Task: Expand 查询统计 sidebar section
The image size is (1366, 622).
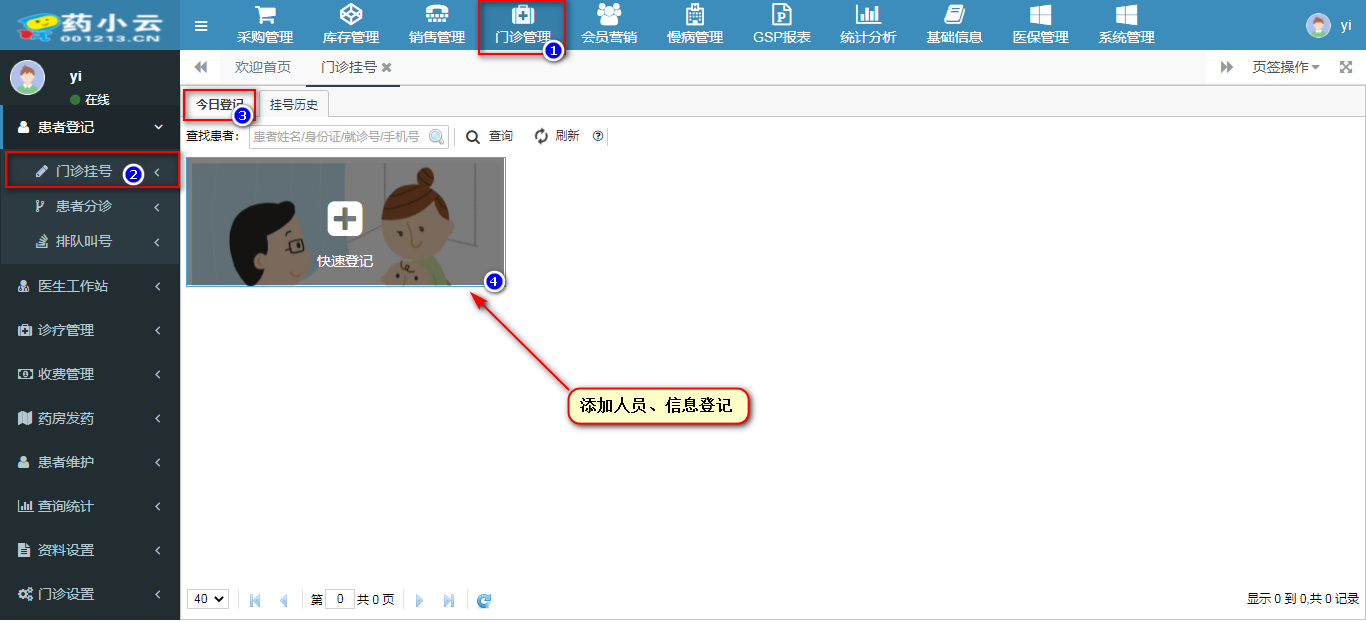Action: pos(90,506)
